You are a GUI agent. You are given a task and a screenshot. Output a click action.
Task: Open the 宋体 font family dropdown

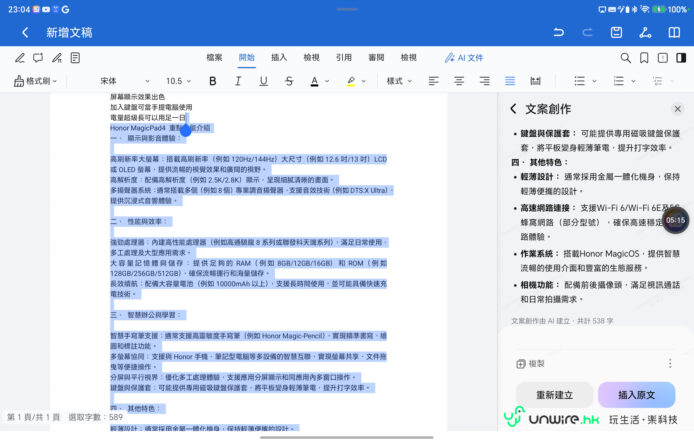click(125, 81)
